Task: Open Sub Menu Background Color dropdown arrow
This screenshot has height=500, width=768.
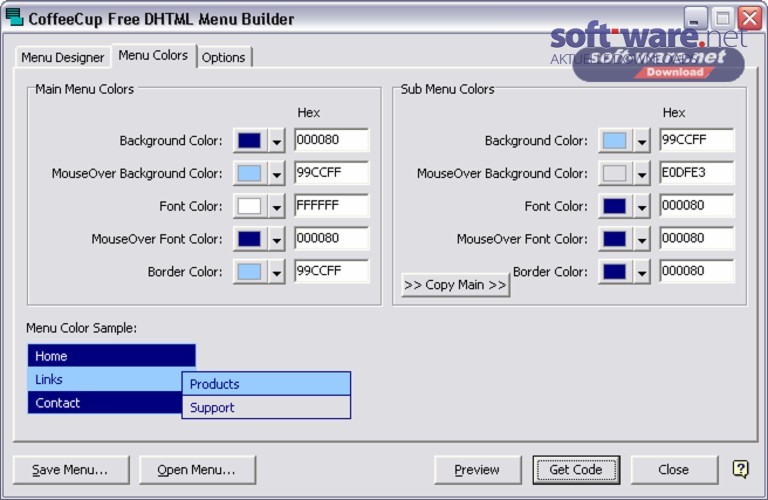Action: pyautogui.click(x=642, y=141)
